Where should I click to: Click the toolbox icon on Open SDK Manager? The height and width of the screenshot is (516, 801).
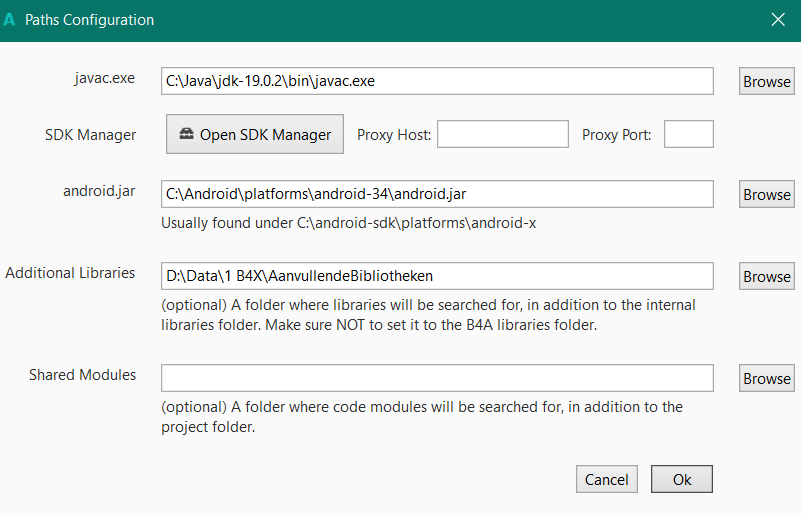[185, 134]
